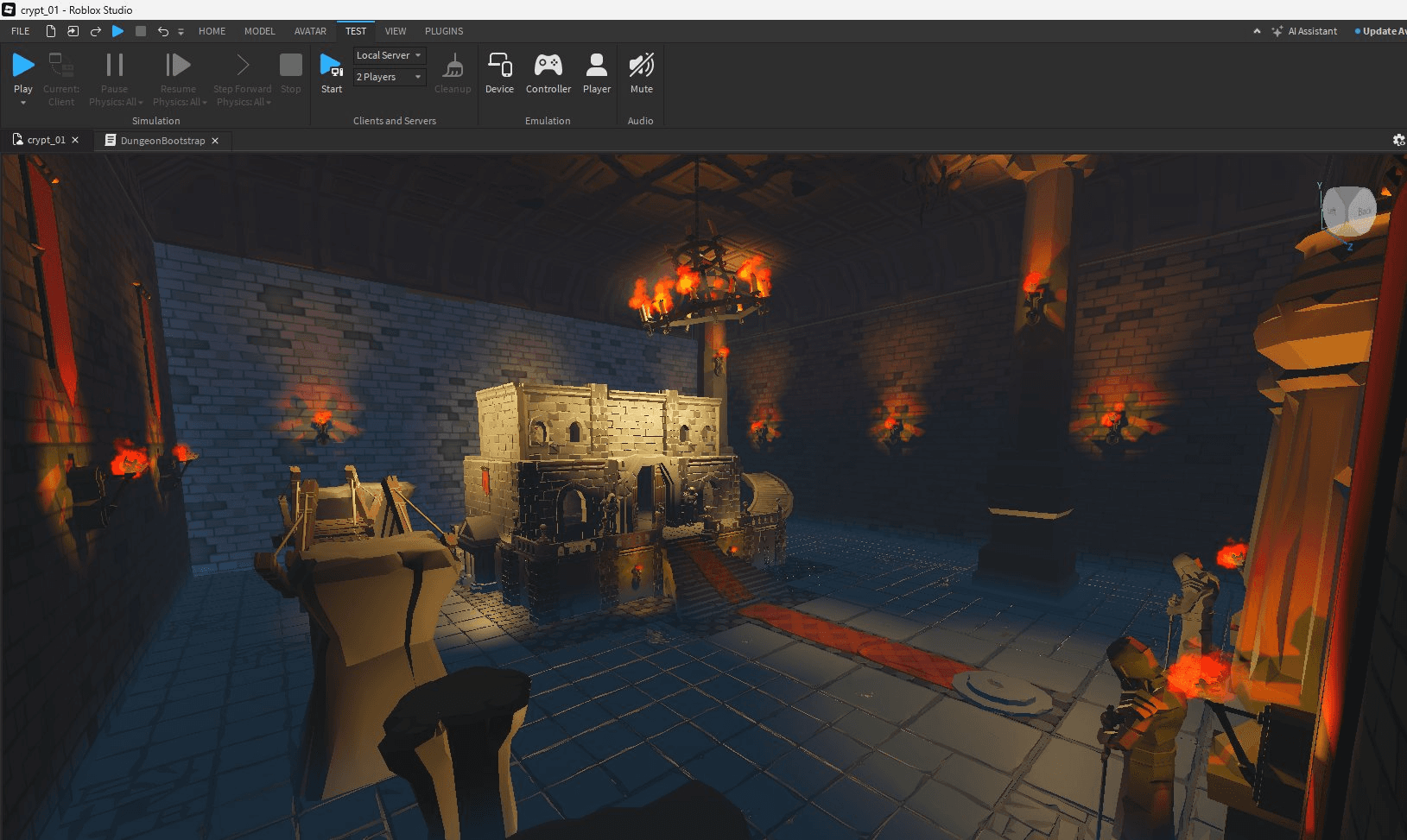Click the Redo arrow in quick access toolbar

96,31
